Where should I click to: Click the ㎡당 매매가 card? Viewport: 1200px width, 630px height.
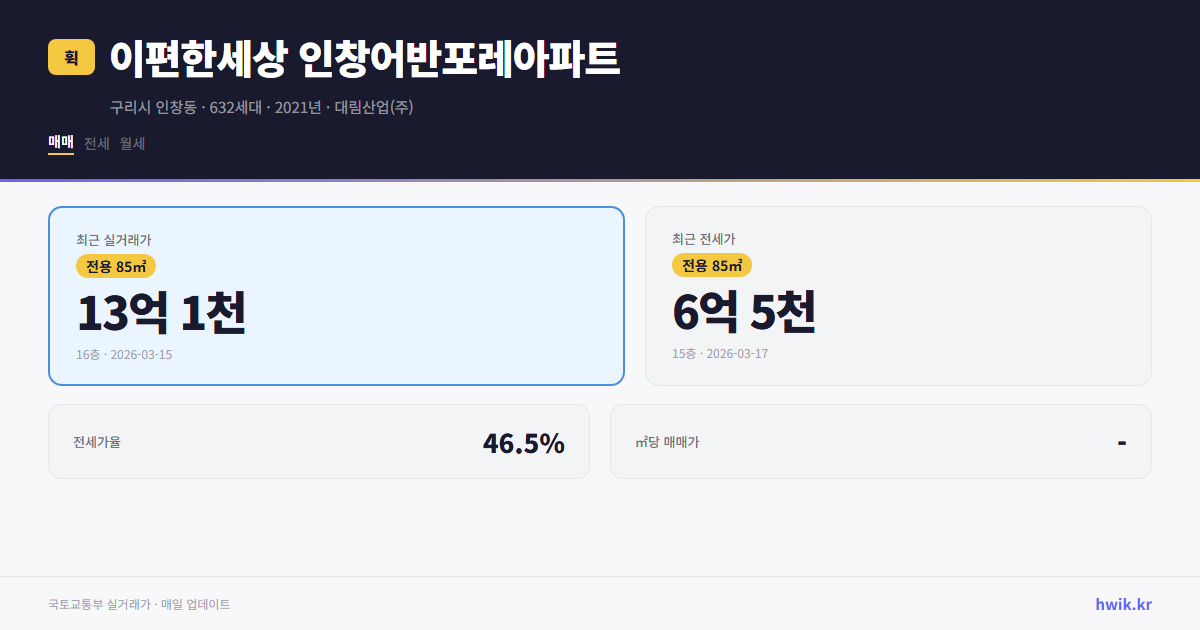point(880,441)
